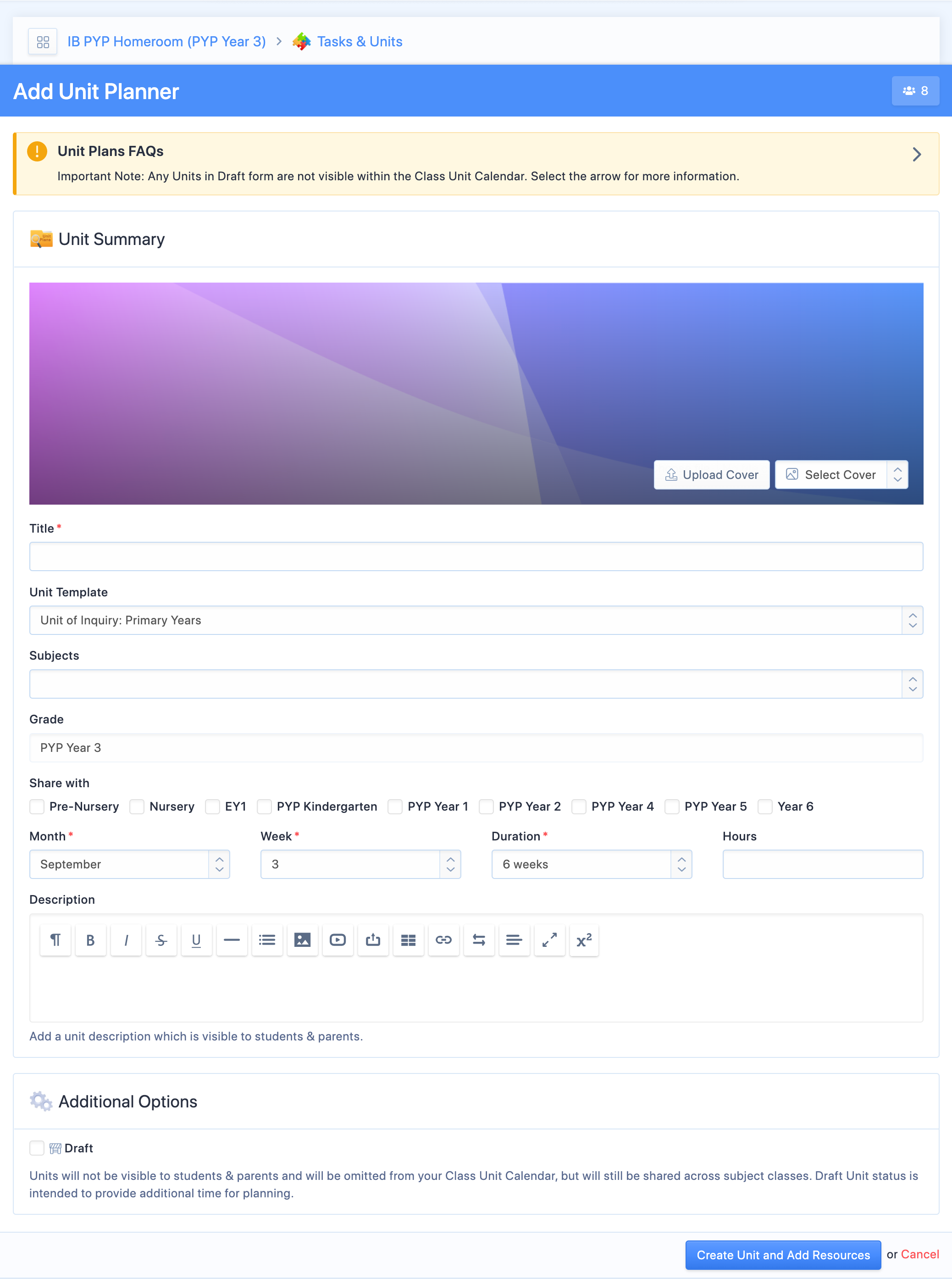Open text alignment options in editor
Screen dimensions: 952x1279
tap(514, 940)
